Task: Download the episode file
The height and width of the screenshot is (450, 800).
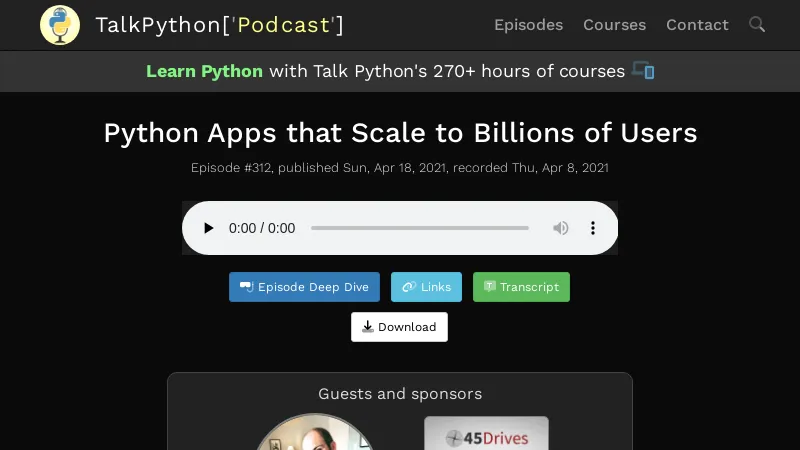Action: pos(399,327)
